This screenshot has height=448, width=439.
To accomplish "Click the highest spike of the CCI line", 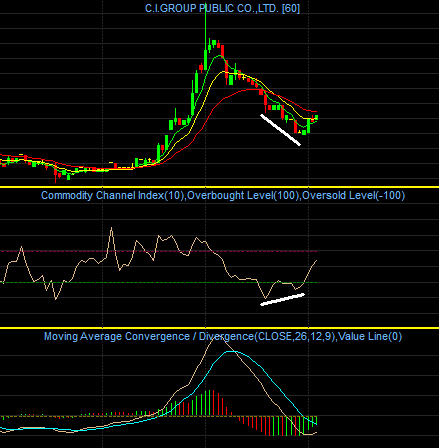I will pos(111,229).
